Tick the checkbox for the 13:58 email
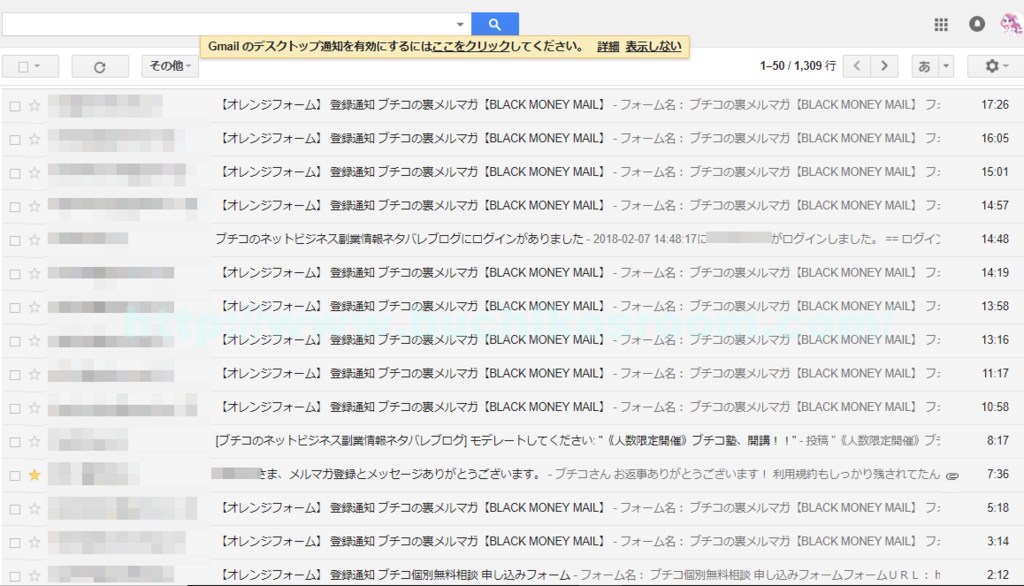Image resolution: width=1024 pixels, height=586 pixels. pos(15,308)
